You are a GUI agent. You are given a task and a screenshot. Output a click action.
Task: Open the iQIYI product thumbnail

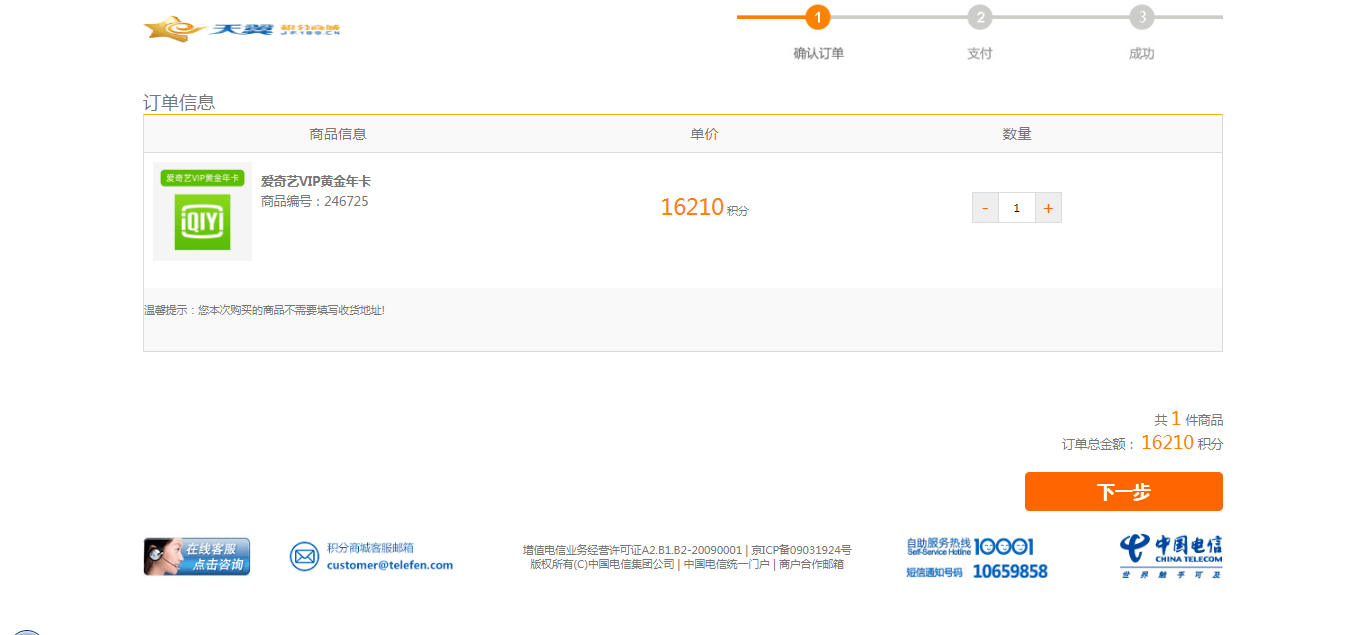point(202,211)
